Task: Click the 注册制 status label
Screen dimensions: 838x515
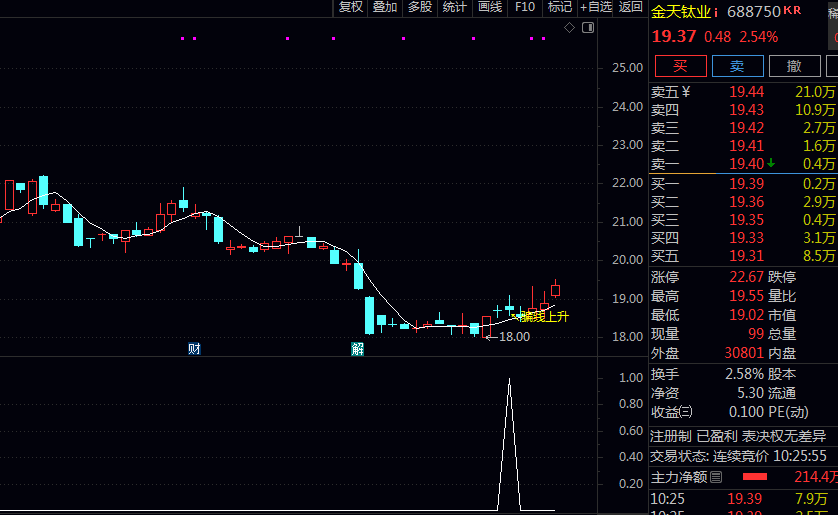Action: tap(671, 436)
